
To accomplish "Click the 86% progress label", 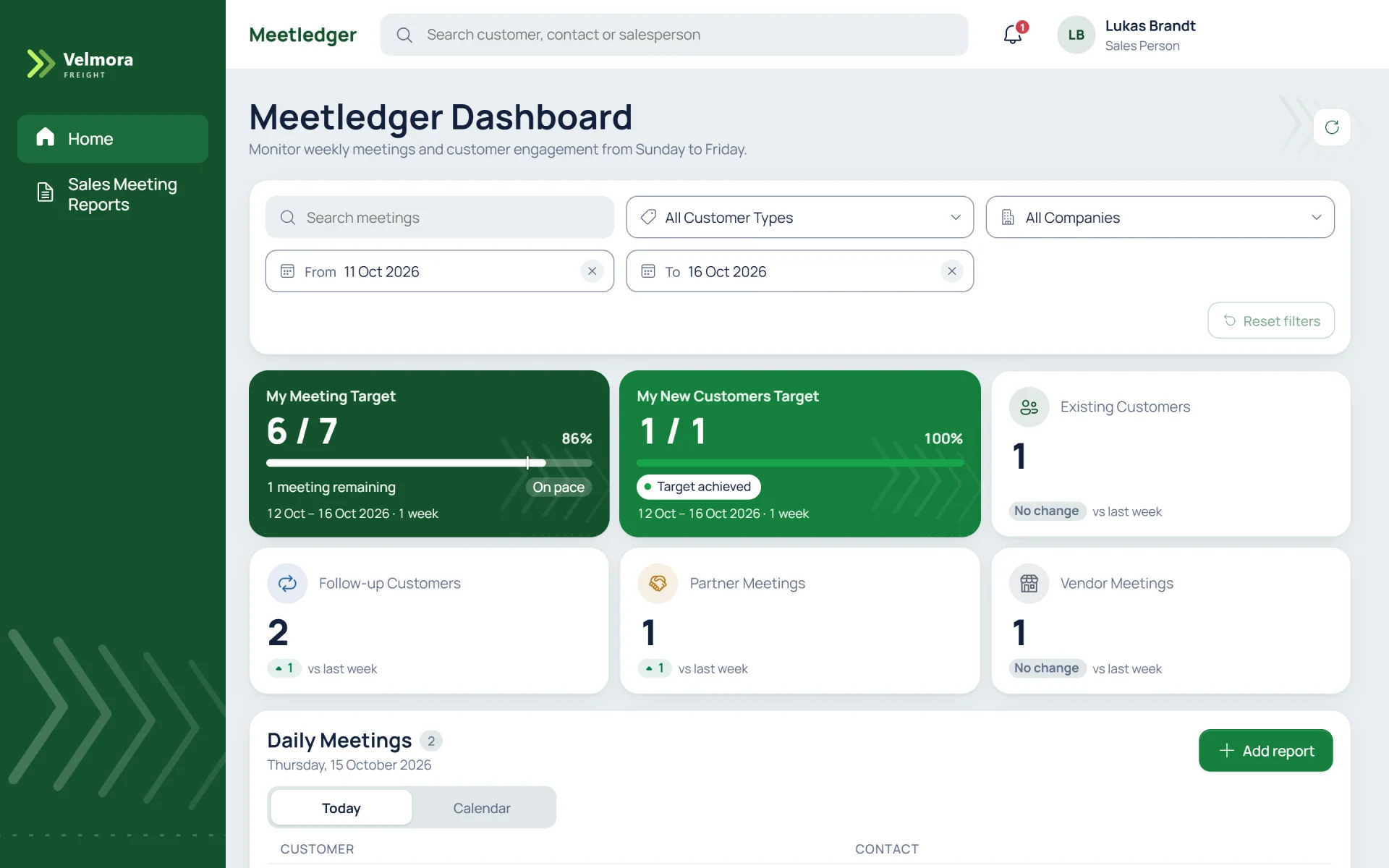I will click(577, 438).
